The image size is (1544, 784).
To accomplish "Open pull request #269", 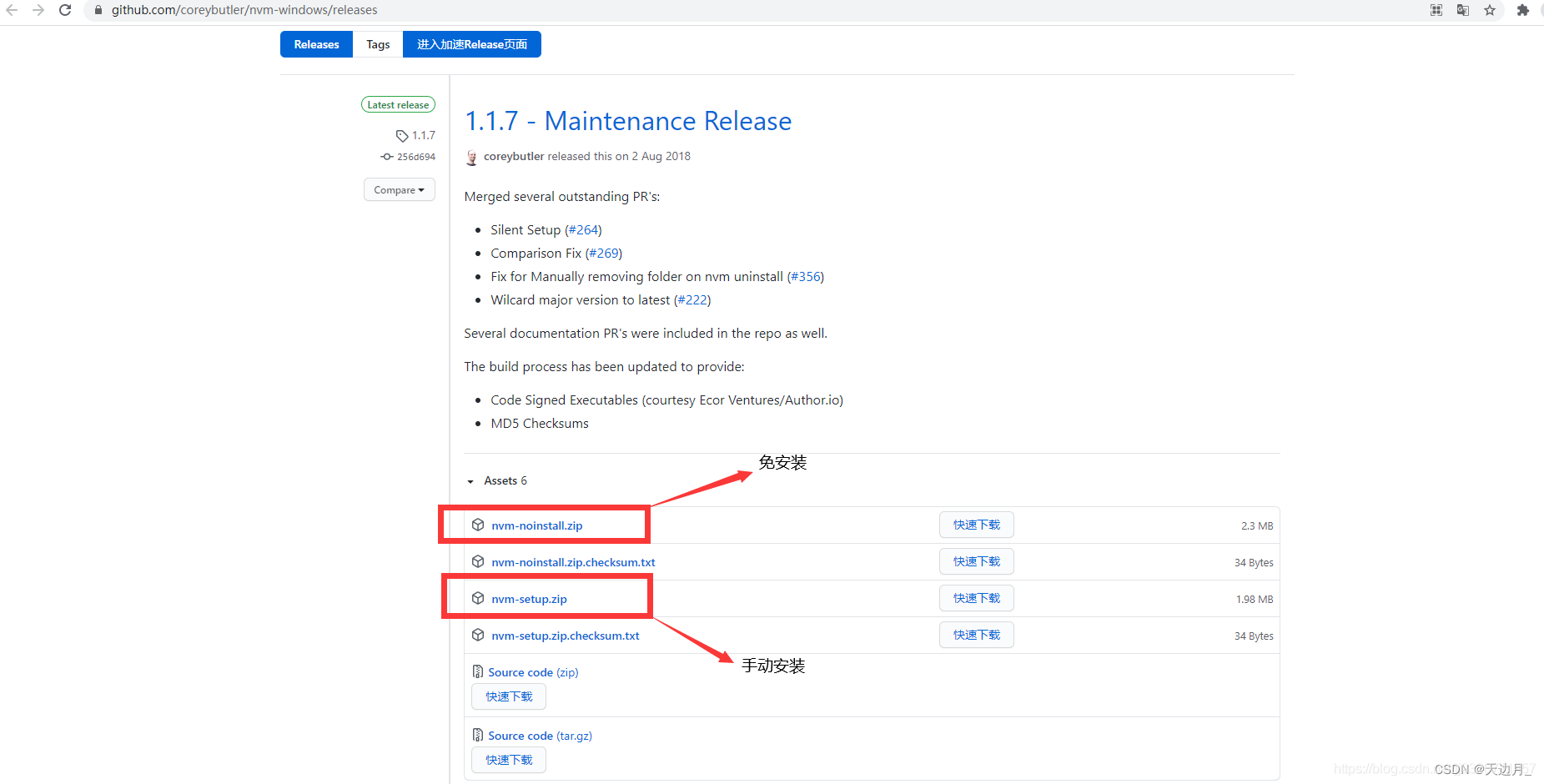I will tap(604, 253).
